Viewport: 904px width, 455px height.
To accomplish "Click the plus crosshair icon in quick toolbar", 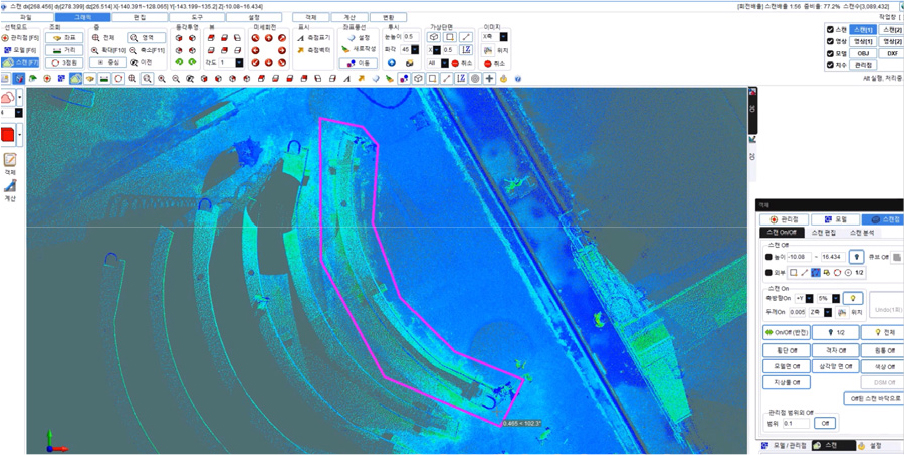I will pyautogui.click(x=489, y=78).
